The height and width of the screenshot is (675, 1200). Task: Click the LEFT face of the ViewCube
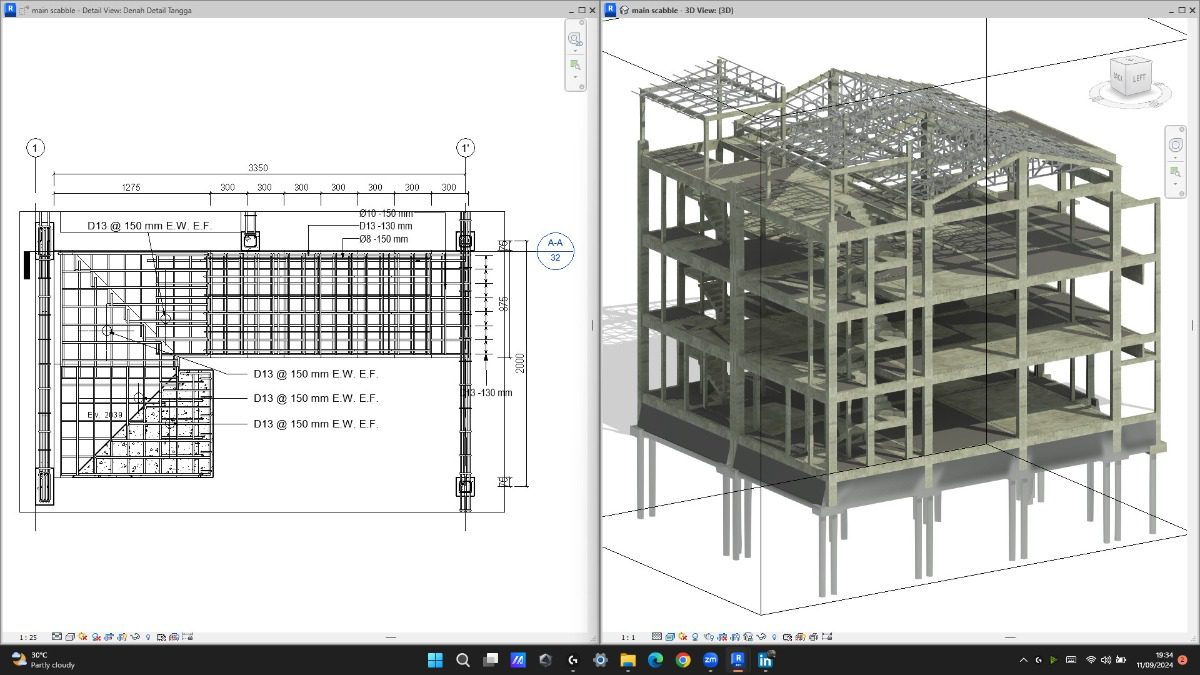[1139, 77]
